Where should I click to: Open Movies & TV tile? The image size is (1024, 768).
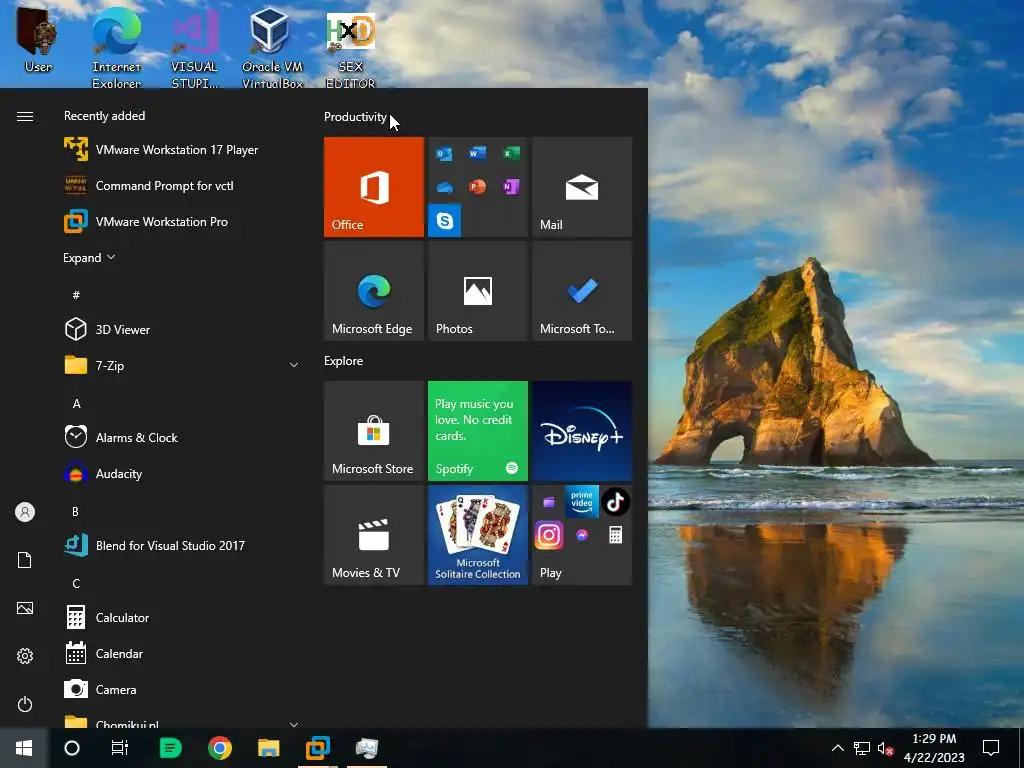[374, 535]
